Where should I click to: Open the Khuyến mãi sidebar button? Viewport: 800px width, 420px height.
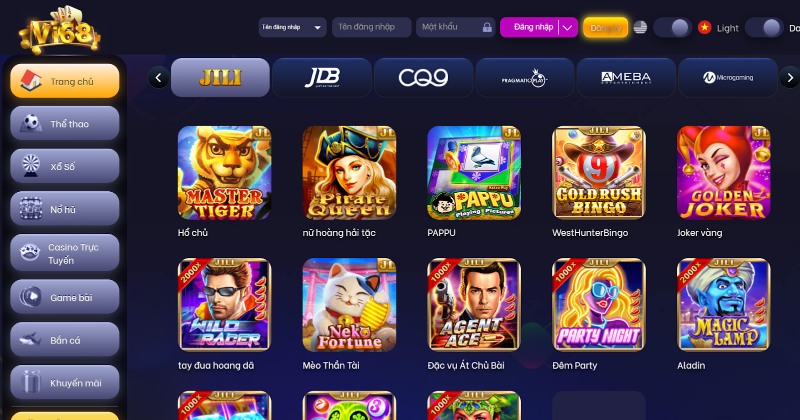(x=65, y=383)
